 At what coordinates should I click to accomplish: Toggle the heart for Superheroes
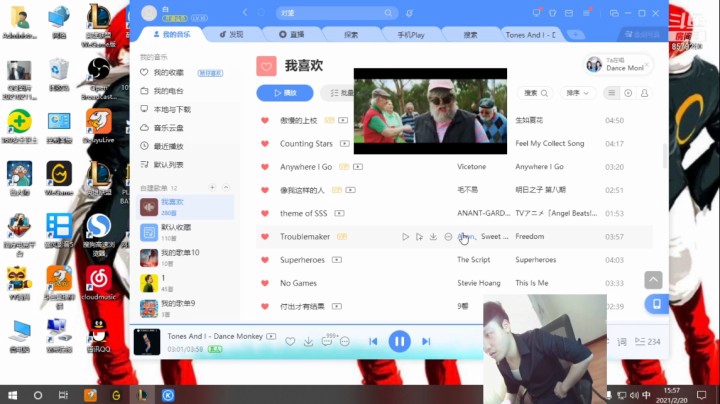[x=265, y=260]
